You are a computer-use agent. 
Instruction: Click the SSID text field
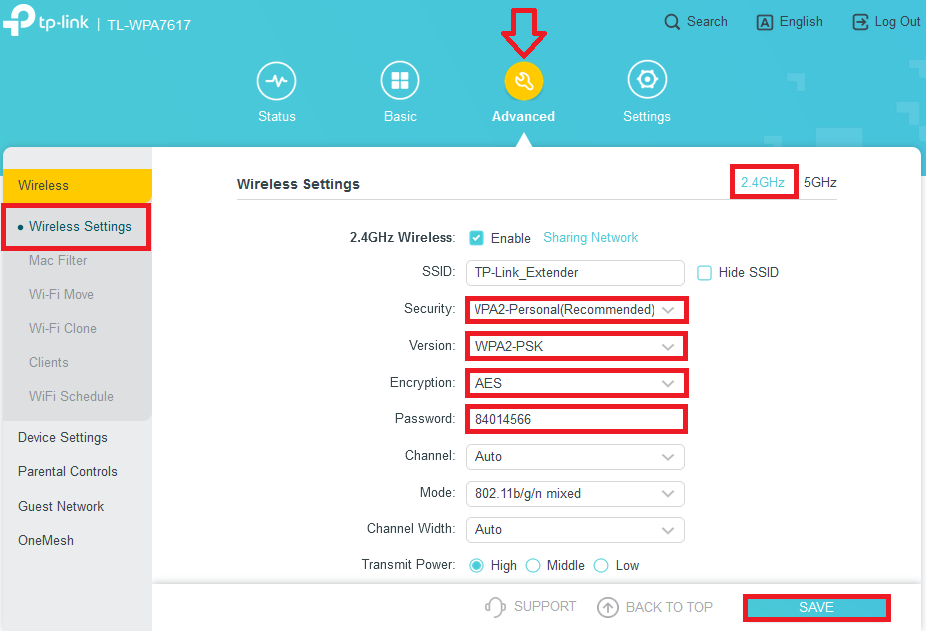pos(575,273)
